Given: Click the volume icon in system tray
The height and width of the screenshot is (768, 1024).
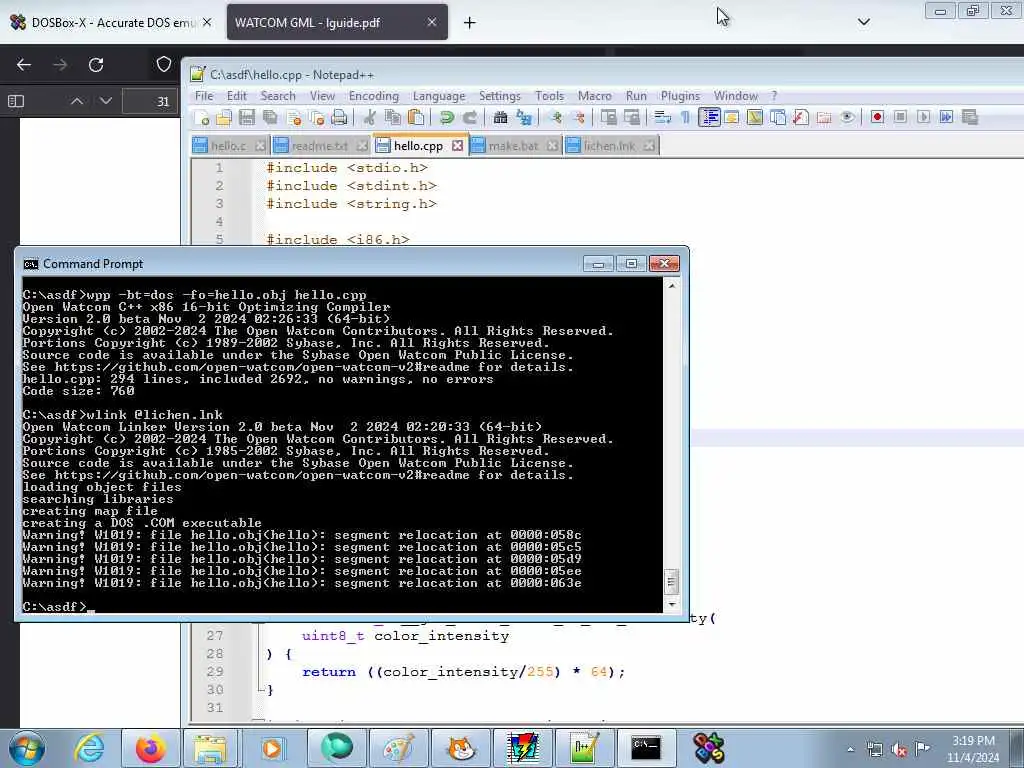Looking at the screenshot, I should (x=899, y=750).
